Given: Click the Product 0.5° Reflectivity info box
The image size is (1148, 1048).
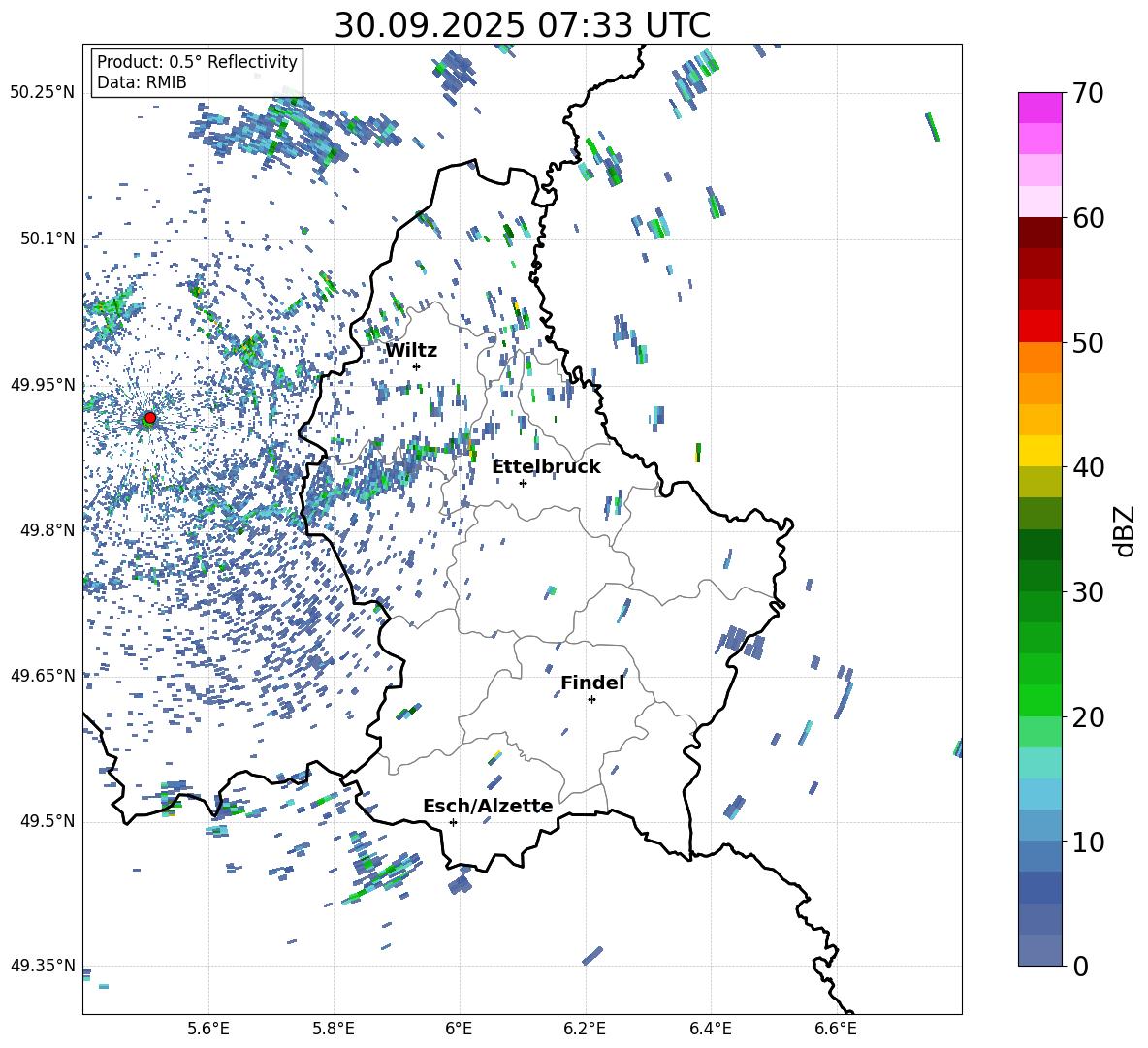Looking at the screenshot, I should click(197, 73).
